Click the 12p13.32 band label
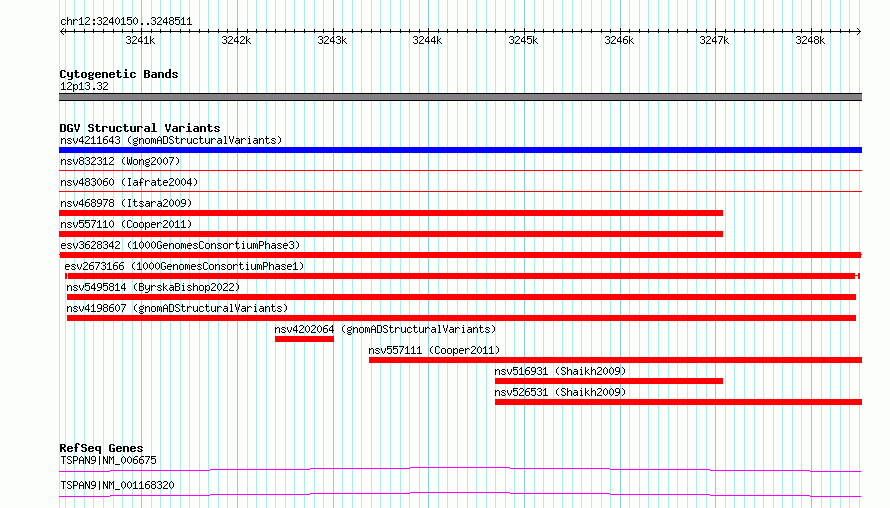Screen dimensions: 890x508 (x=84, y=86)
